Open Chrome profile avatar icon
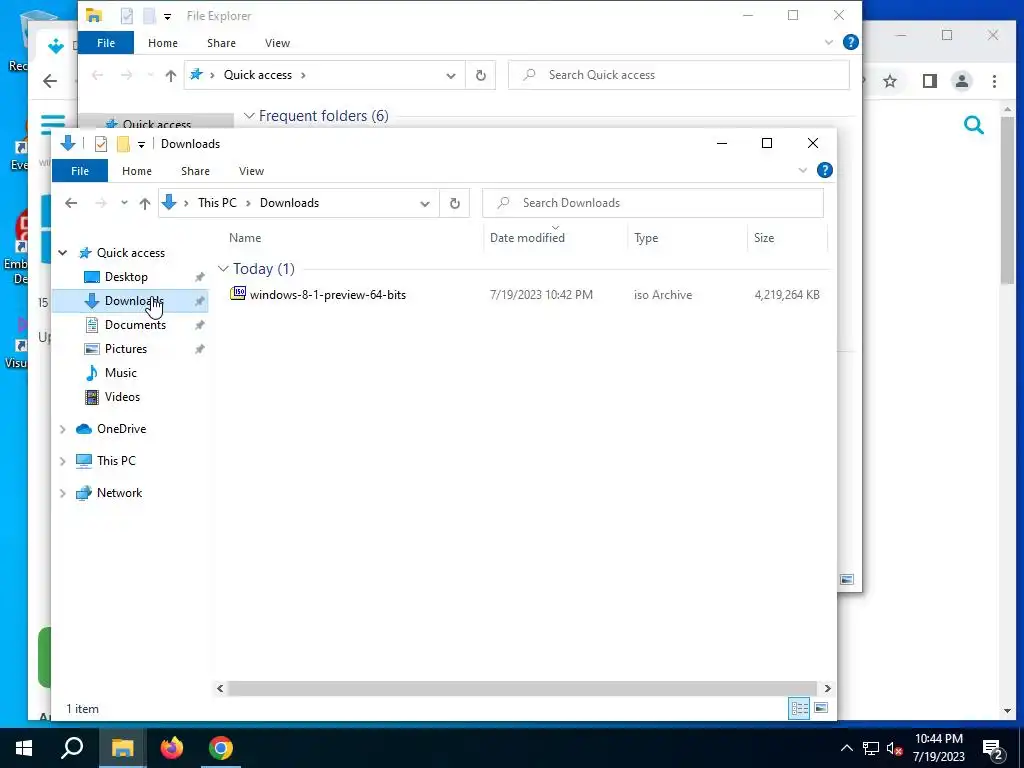The height and width of the screenshot is (768, 1024). pos(962,81)
